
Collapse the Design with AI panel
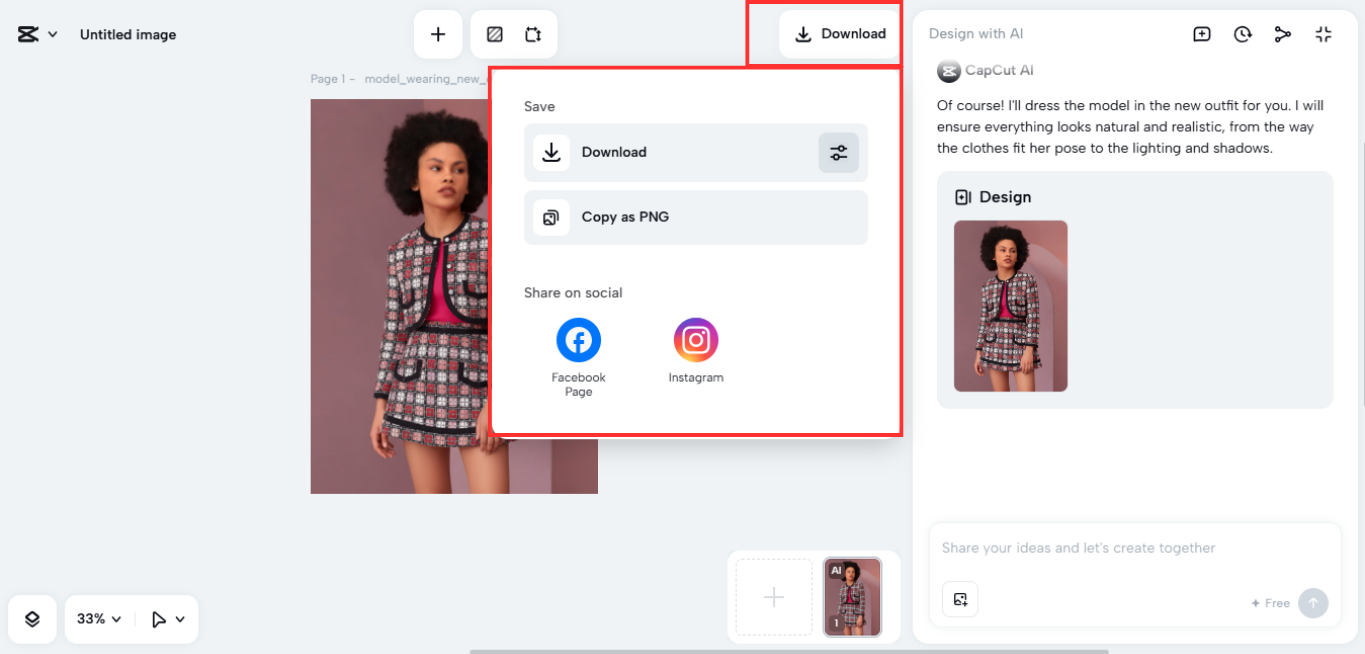(x=1323, y=34)
